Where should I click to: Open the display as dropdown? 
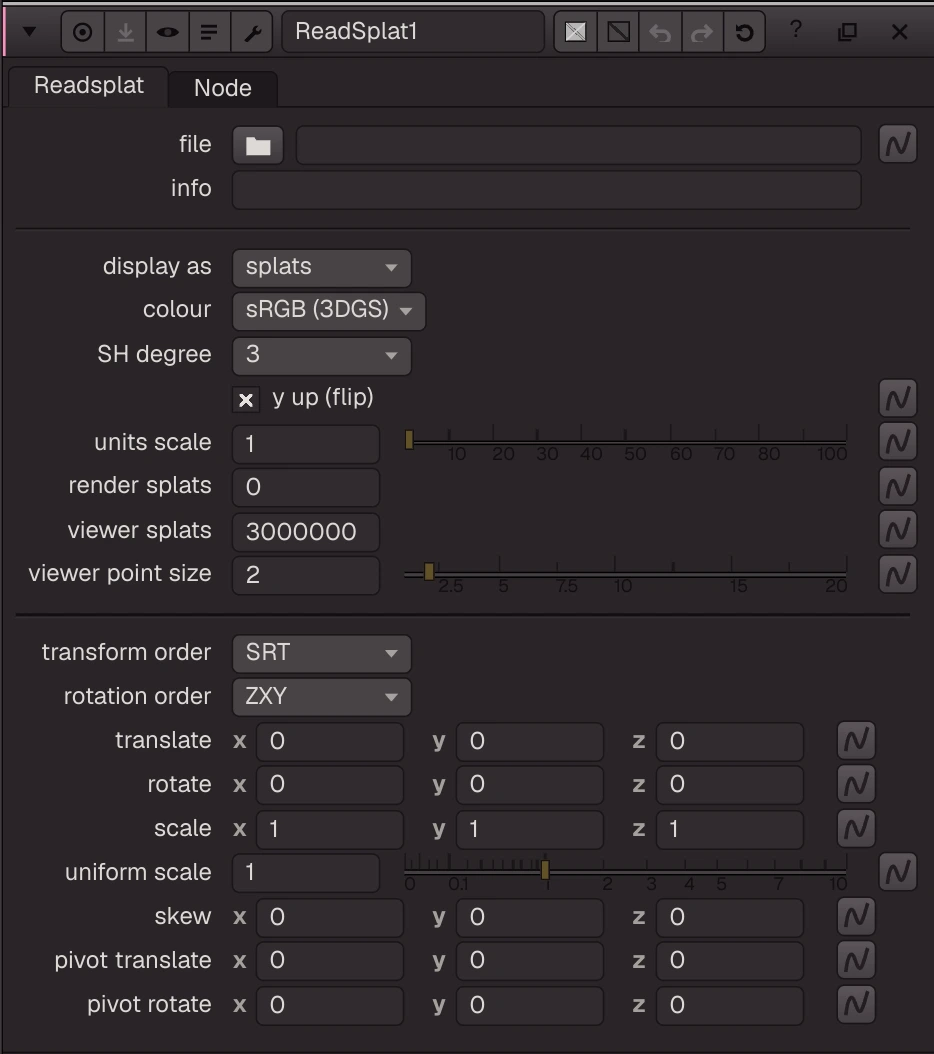321,268
